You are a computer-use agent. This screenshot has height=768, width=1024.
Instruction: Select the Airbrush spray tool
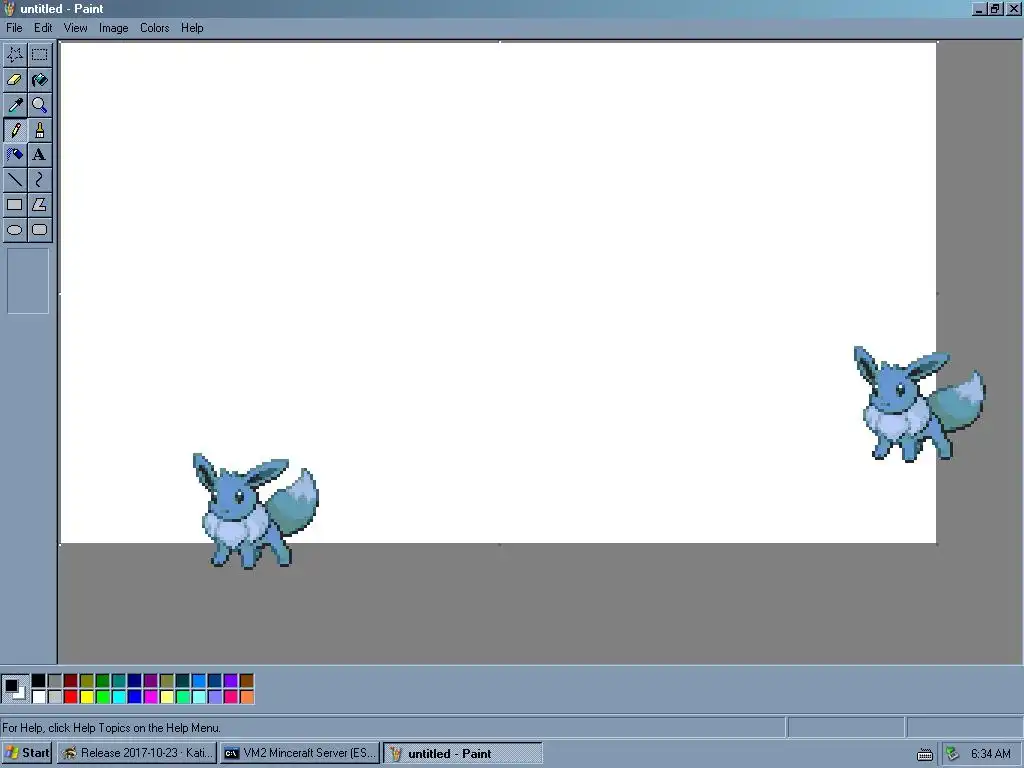pyautogui.click(x=15, y=155)
